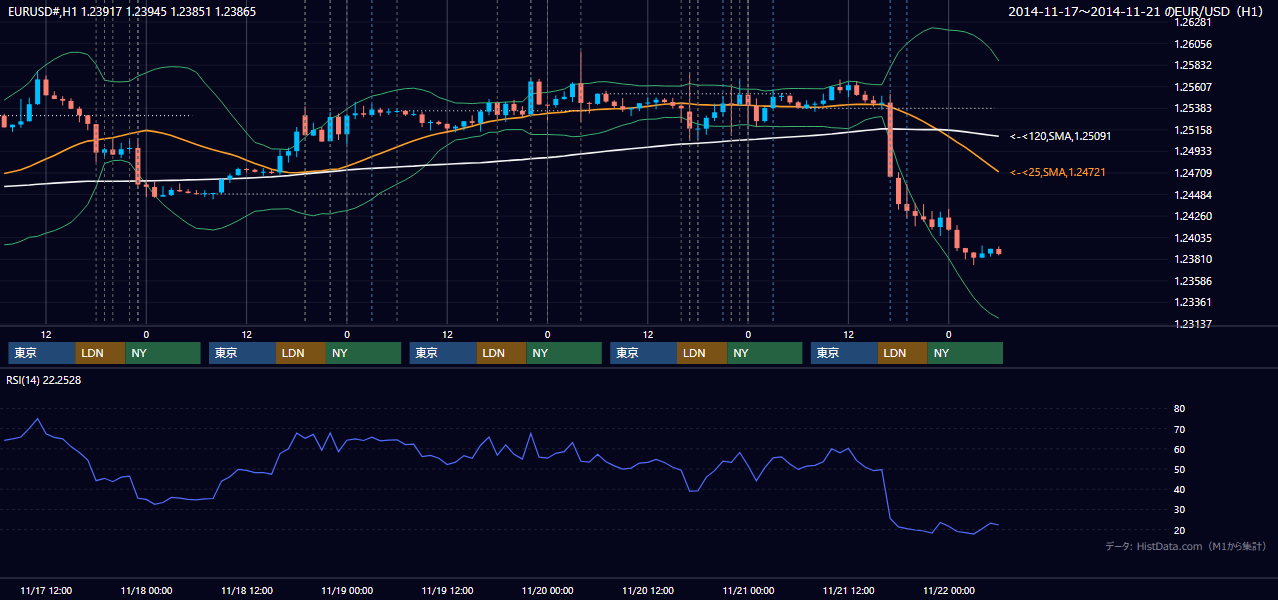1278x600 pixels.
Task: Click the 11/20 12:00 time axis label
Action: pos(648,590)
